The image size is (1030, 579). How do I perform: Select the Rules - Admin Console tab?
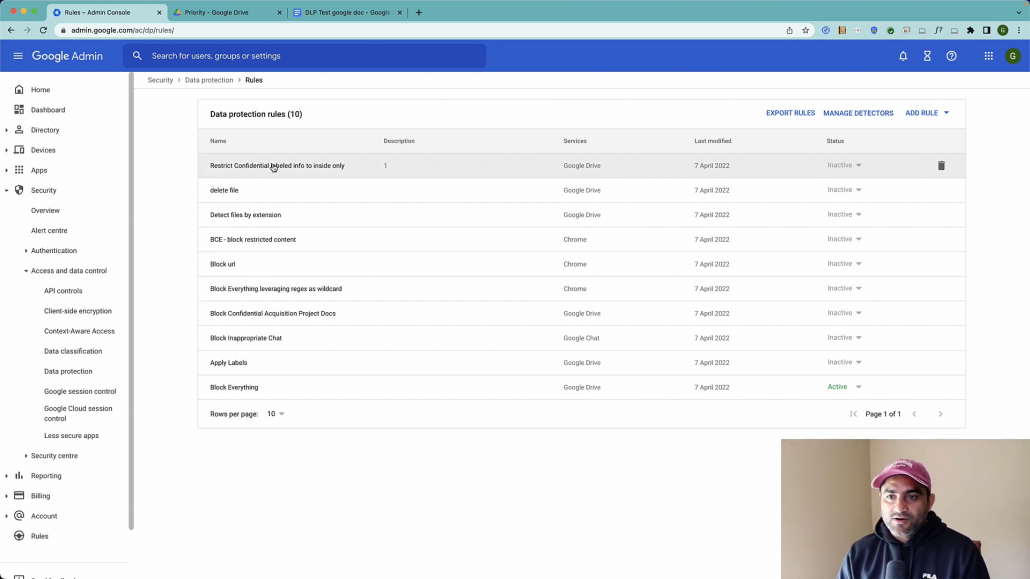point(107,12)
